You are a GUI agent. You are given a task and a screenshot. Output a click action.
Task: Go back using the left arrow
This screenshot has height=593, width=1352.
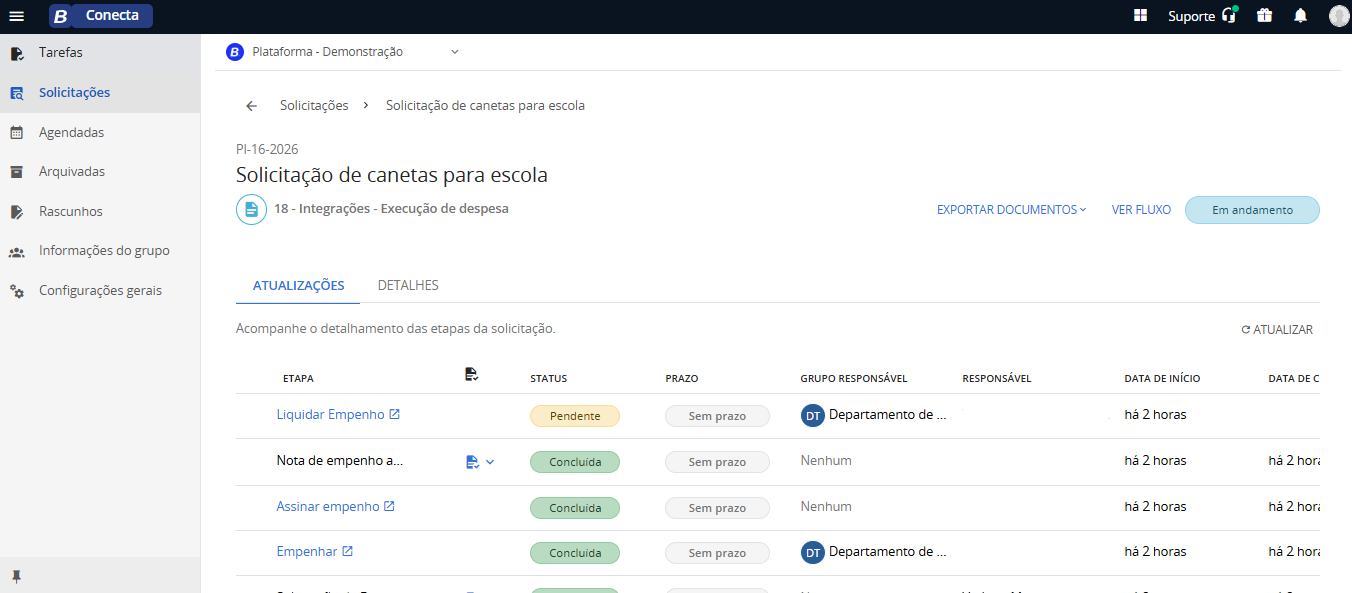click(x=251, y=106)
